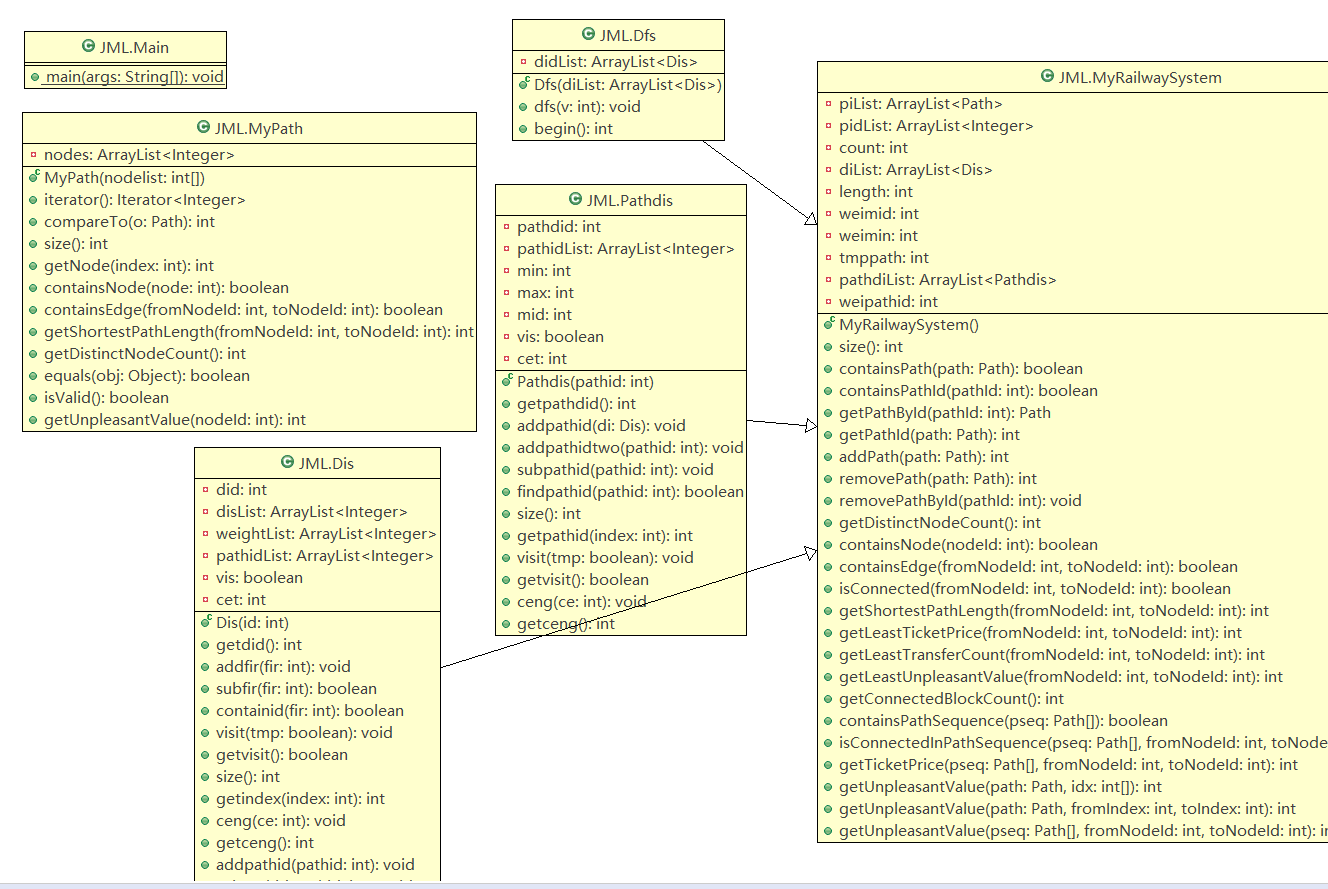The image size is (1328, 889).
Task: Select containid(fir: int): boolean method
Action: (310, 710)
